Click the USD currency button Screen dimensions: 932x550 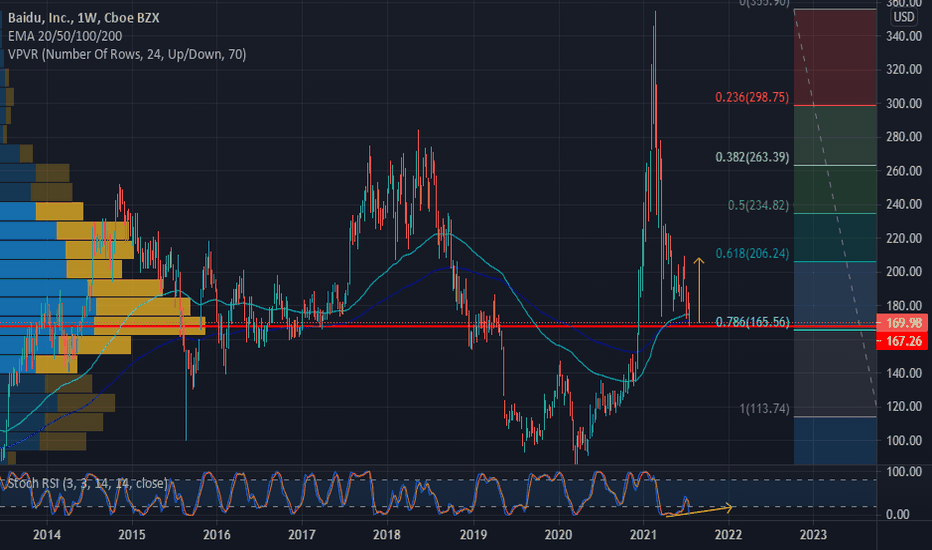(903, 17)
